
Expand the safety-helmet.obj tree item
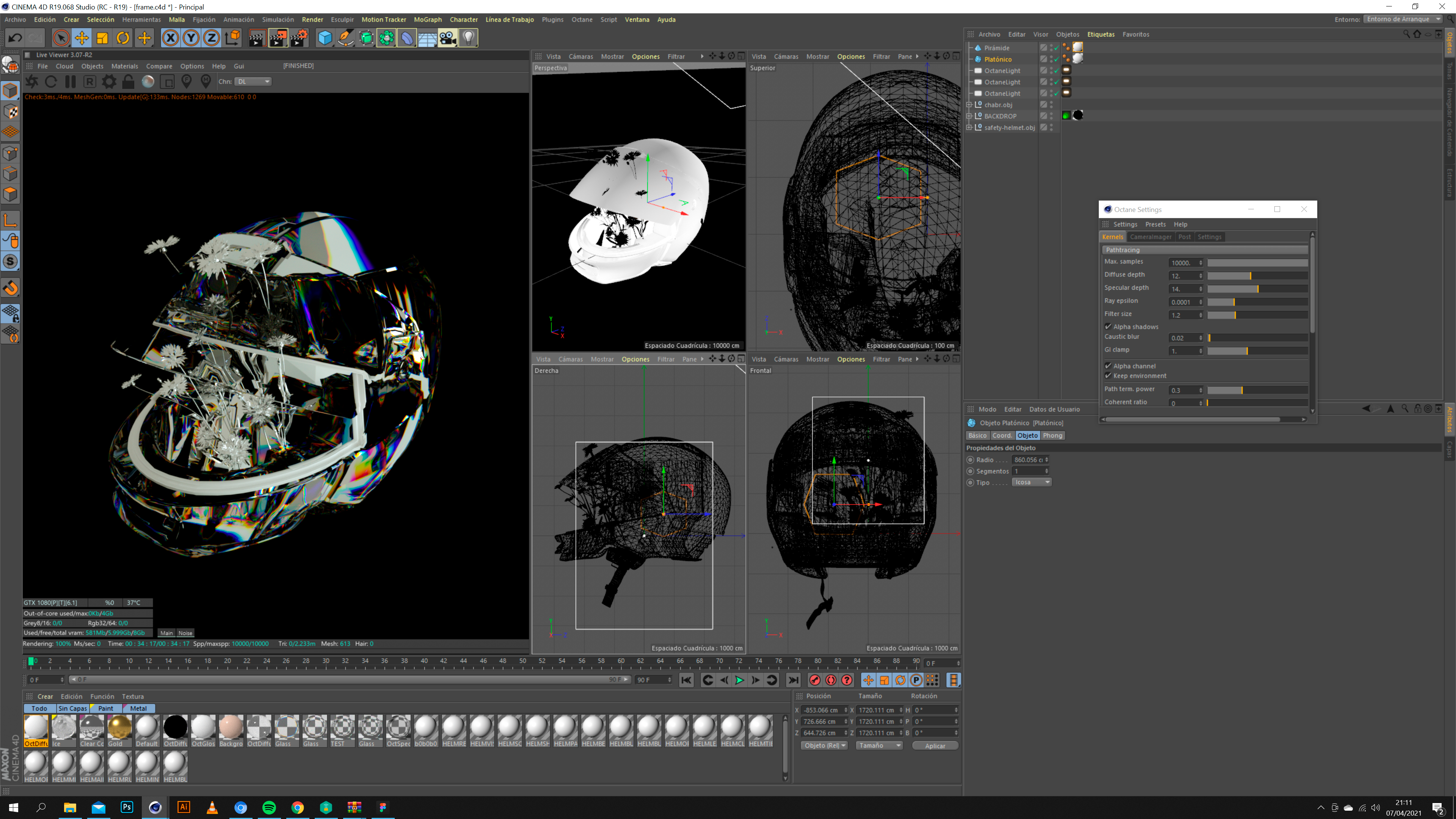coord(969,127)
